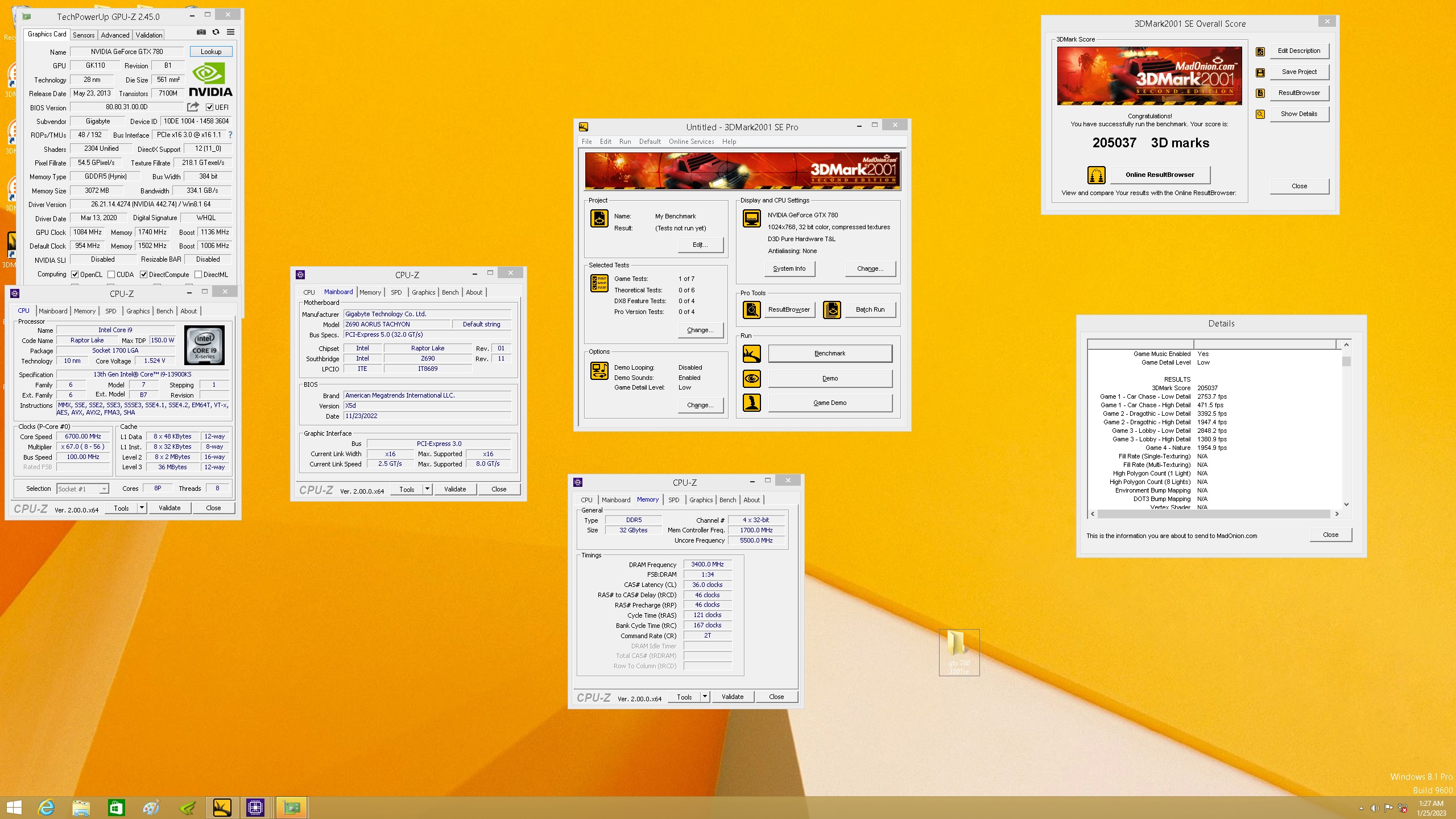
Task: Click Close button in the Details window
Action: pyautogui.click(x=1330, y=535)
